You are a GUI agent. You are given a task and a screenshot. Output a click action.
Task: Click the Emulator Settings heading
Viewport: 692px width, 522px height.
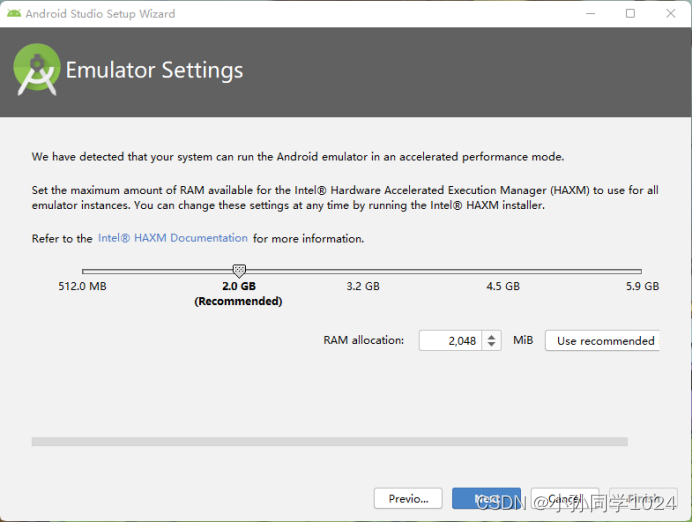tap(154, 70)
